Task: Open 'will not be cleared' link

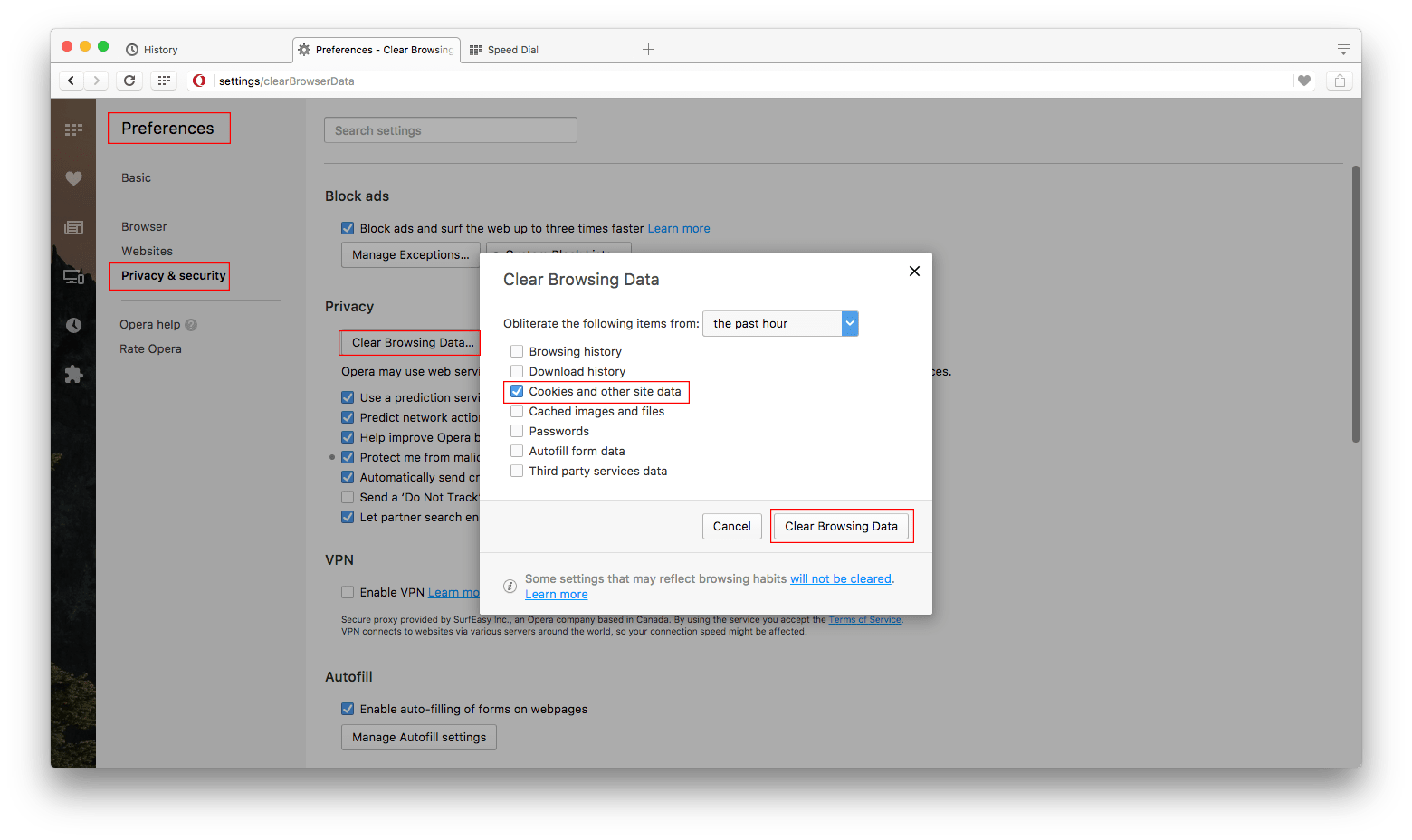Action: (x=841, y=578)
